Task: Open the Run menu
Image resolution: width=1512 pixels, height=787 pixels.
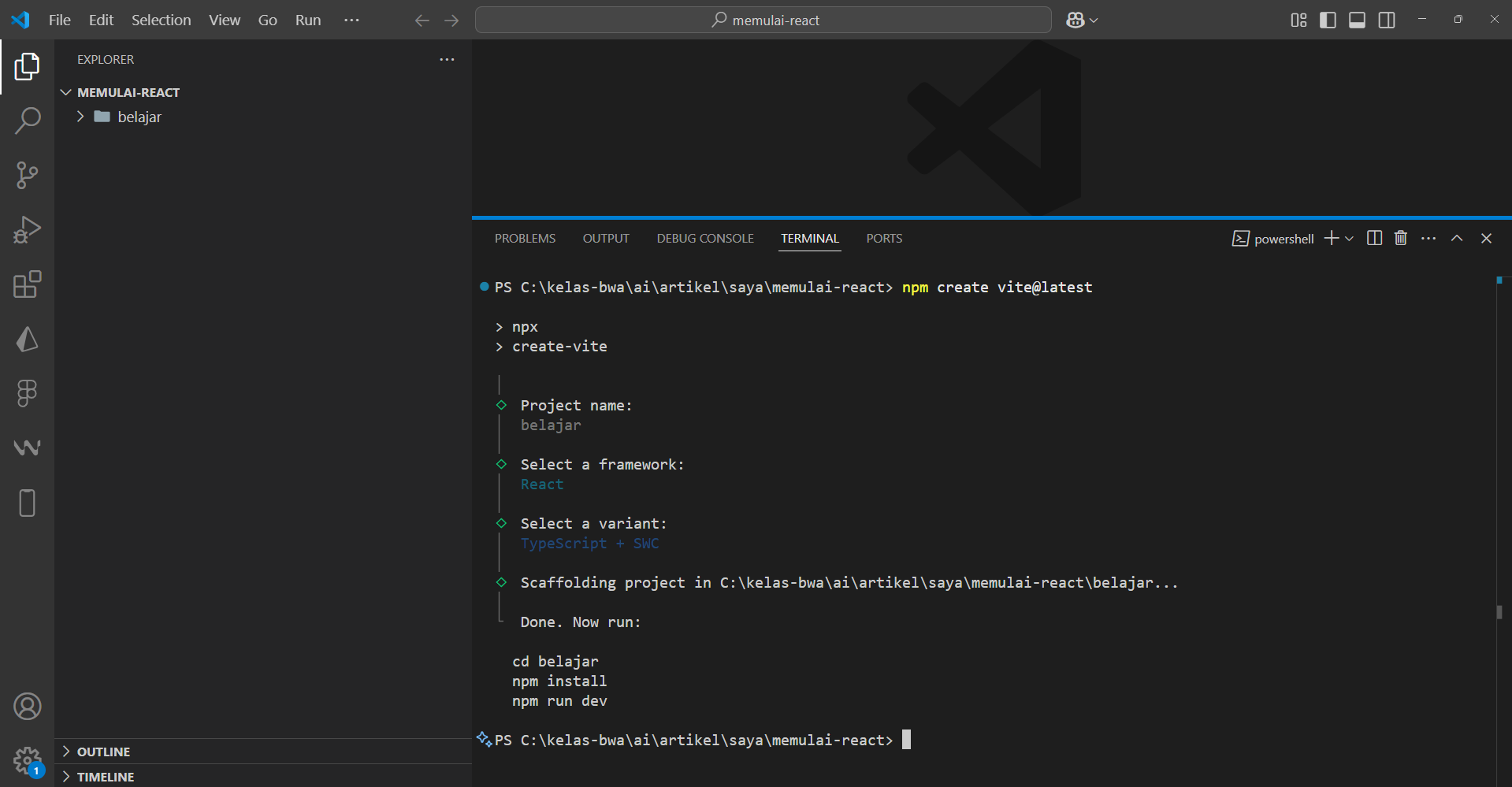Action: [x=308, y=20]
